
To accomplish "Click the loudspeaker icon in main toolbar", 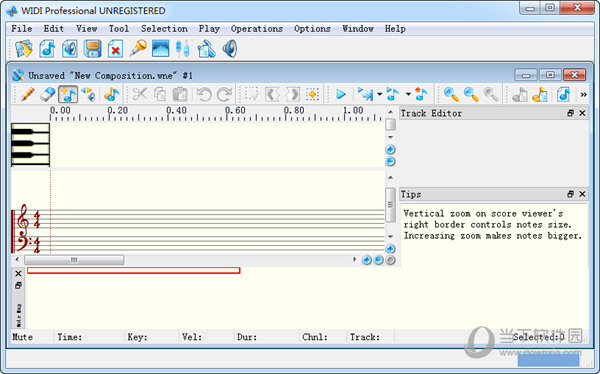I will tap(230, 49).
